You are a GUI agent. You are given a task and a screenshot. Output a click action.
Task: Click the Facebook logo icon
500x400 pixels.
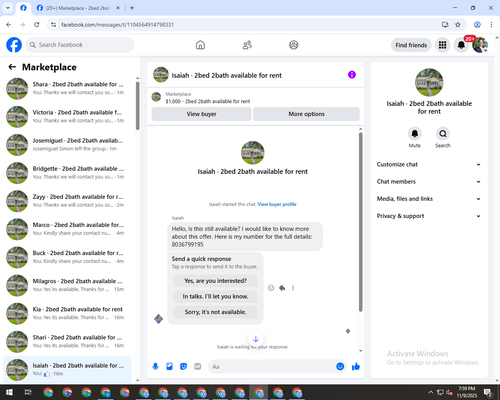tap(14, 45)
